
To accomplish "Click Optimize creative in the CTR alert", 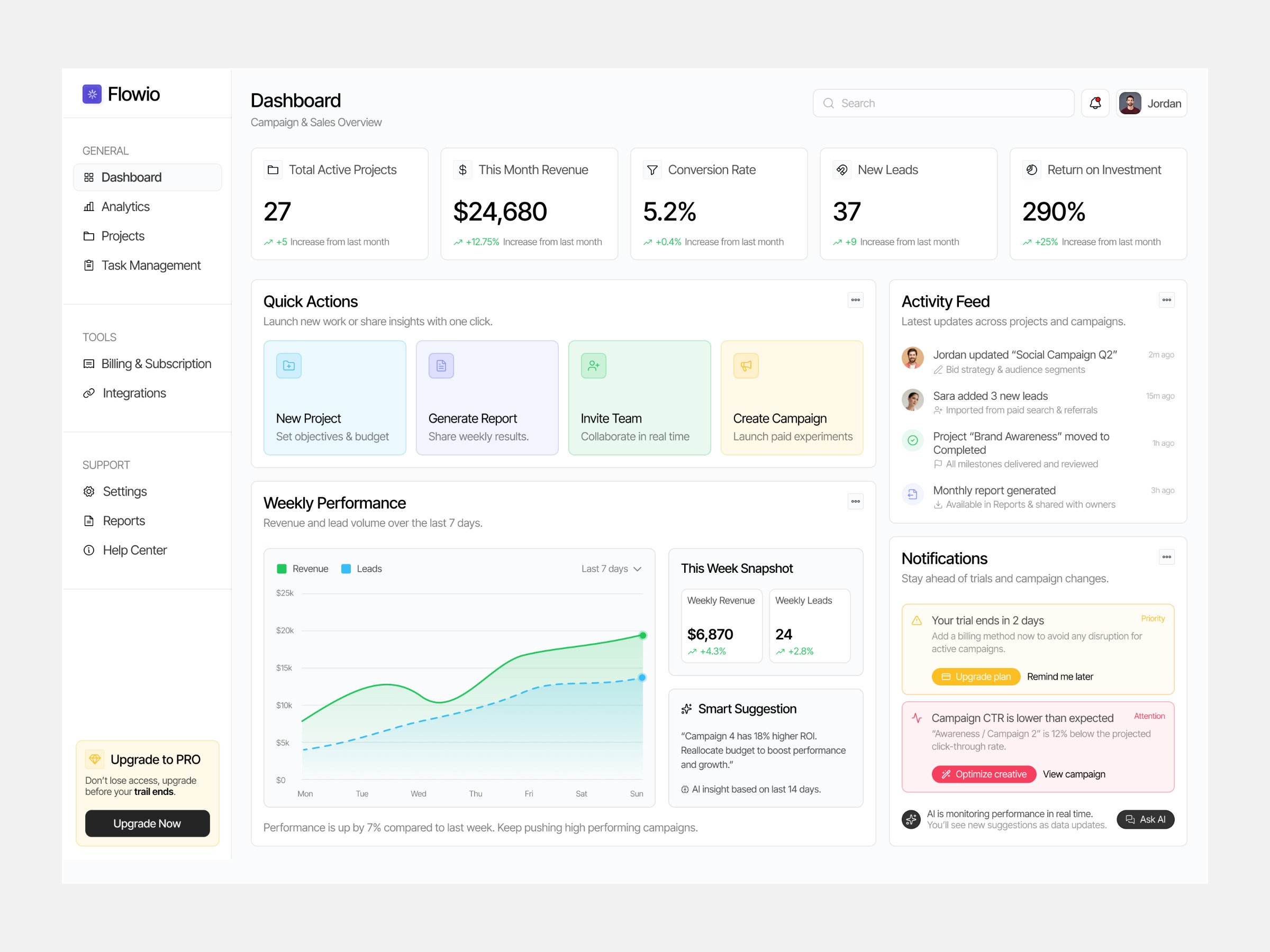I will point(983,774).
